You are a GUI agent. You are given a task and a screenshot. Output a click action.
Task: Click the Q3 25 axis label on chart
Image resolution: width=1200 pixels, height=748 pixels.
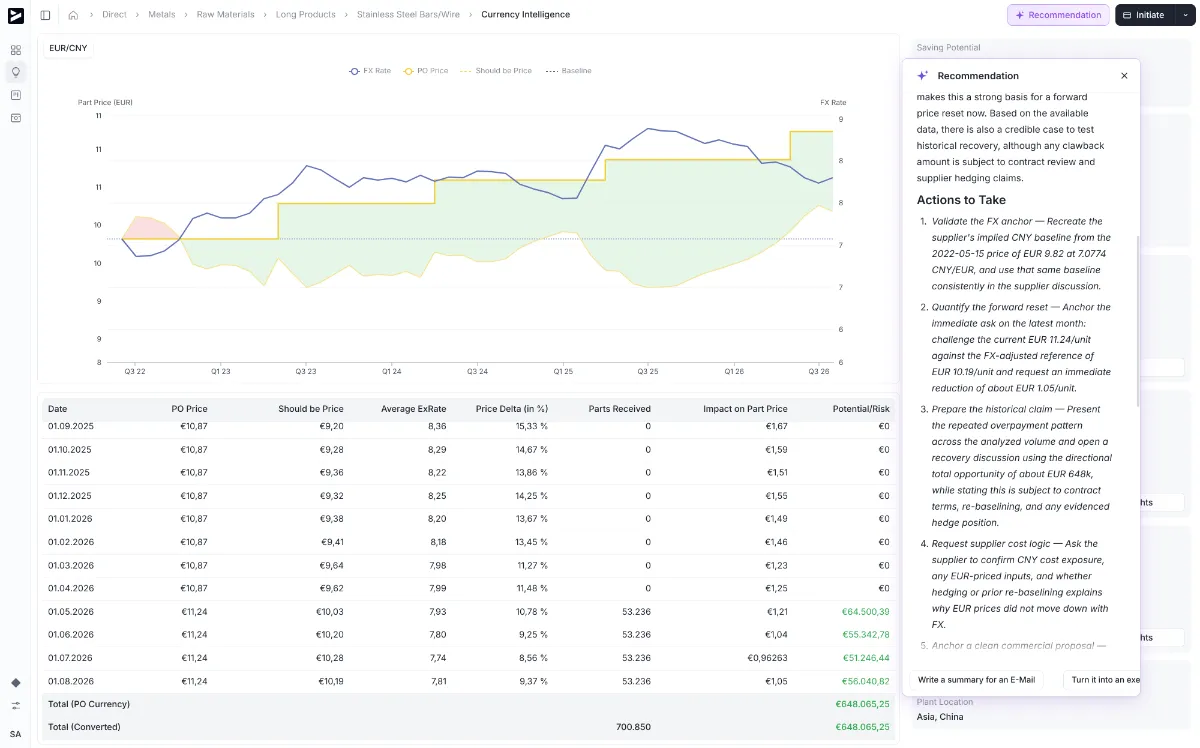click(x=648, y=371)
